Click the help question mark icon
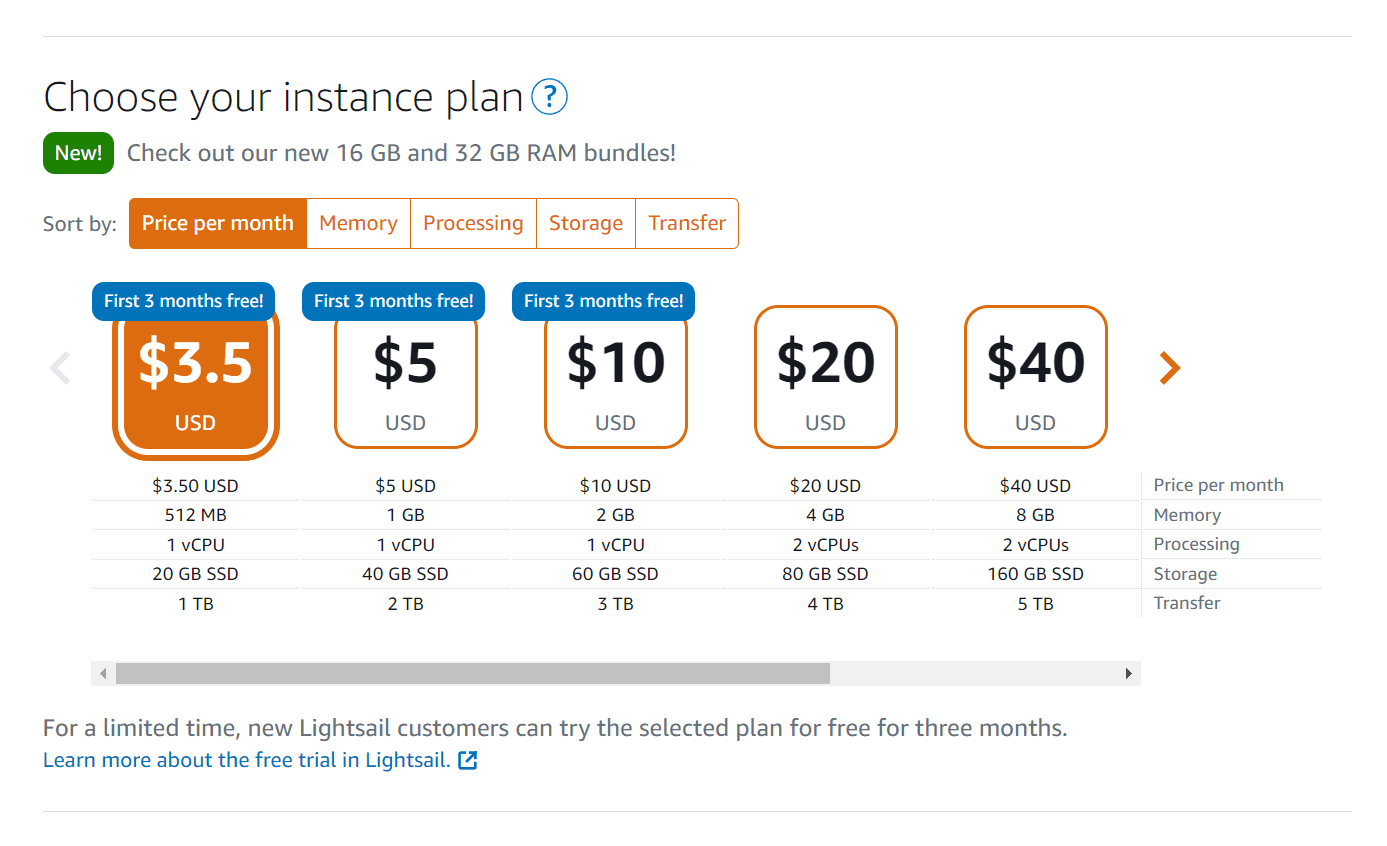1387x846 pixels. coord(549,97)
